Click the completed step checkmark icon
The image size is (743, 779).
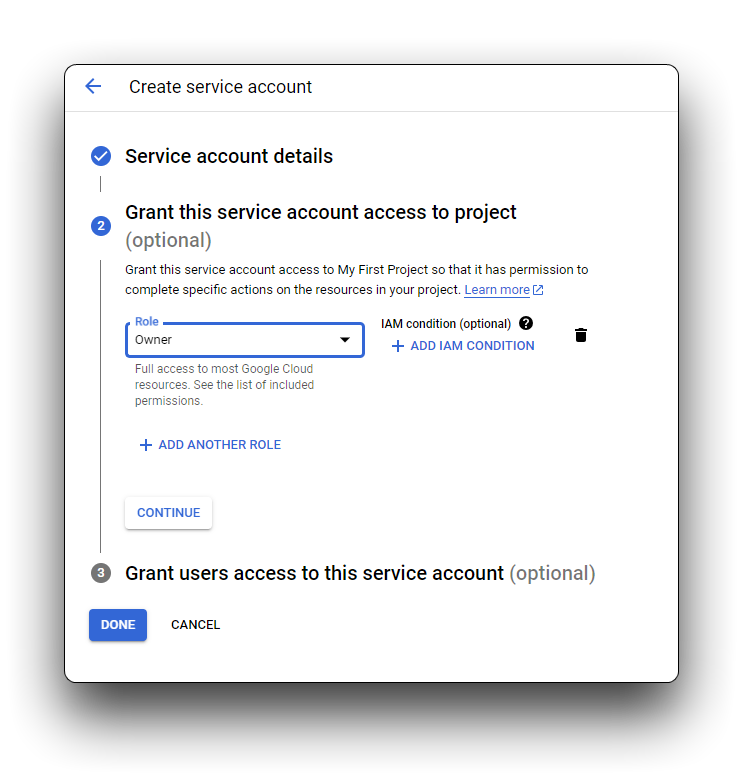[x=101, y=156]
